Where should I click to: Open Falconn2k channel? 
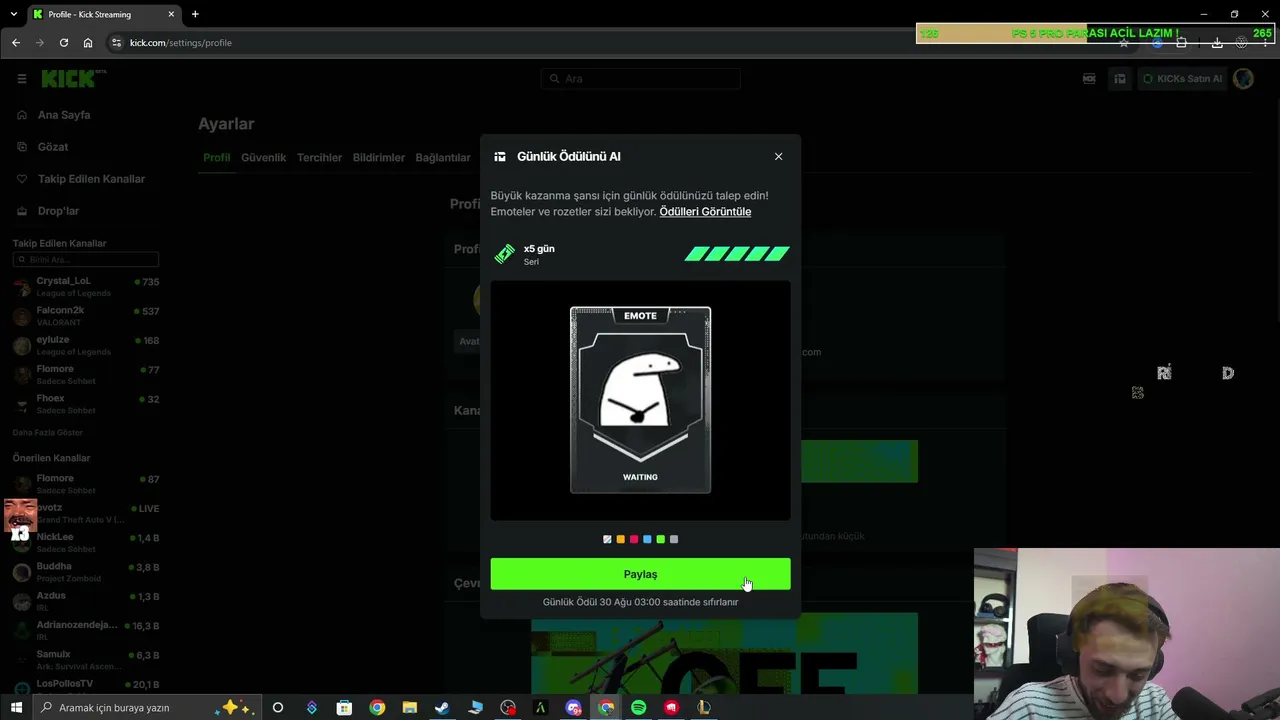pyautogui.click(x=86, y=316)
